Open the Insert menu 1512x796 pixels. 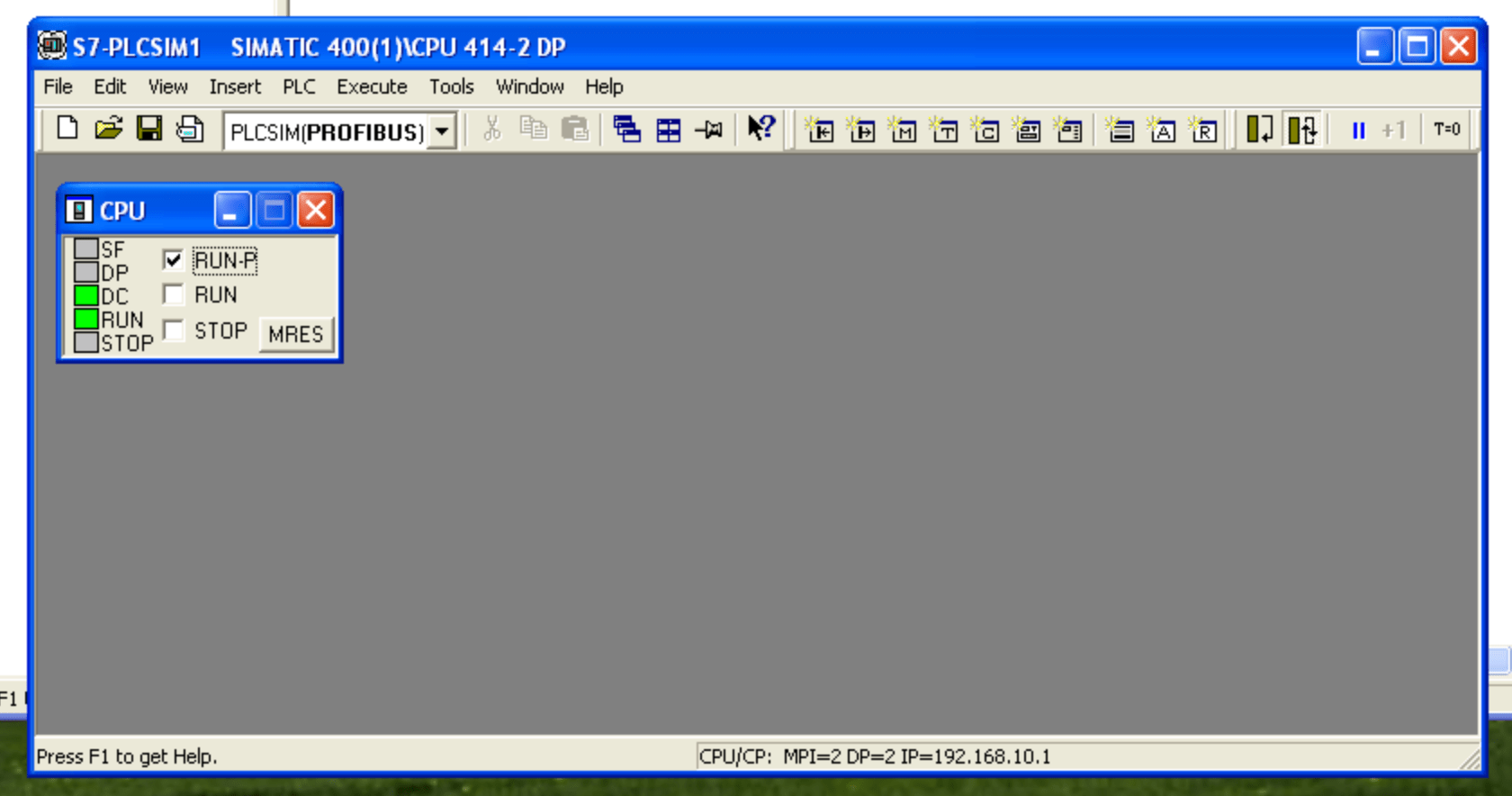[x=235, y=86]
